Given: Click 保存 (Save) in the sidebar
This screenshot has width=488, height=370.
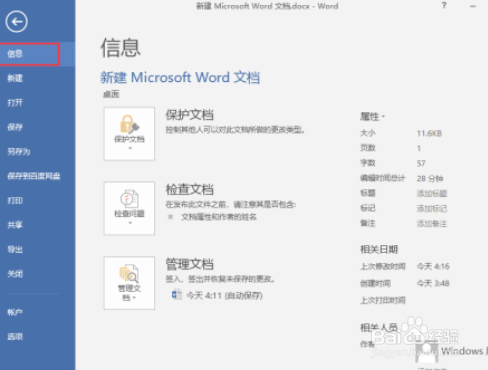Looking at the screenshot, I should coord(15,127).
